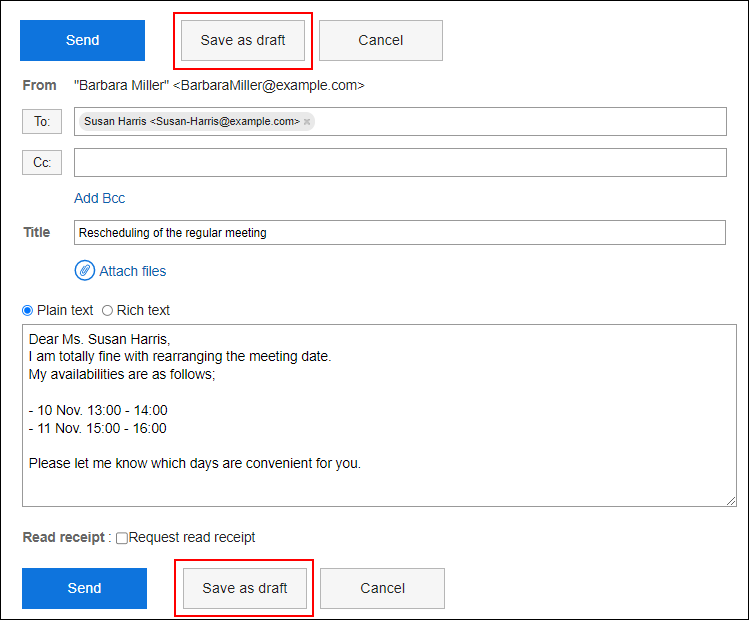Viewport: 749px width, 620px height.
Task: Click in the Cc input field
Action: (x=400, y=162)
